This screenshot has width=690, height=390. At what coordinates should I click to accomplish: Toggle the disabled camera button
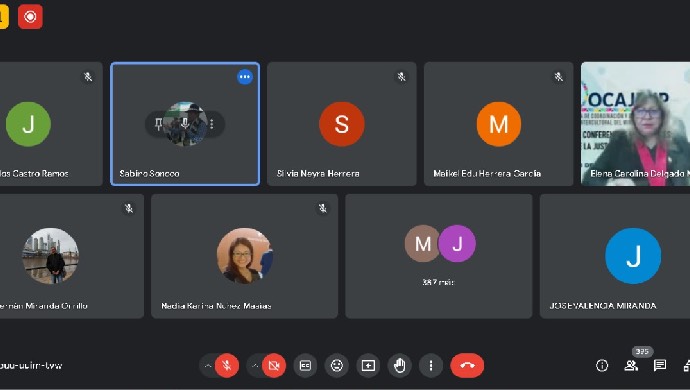tap(274, 365)
